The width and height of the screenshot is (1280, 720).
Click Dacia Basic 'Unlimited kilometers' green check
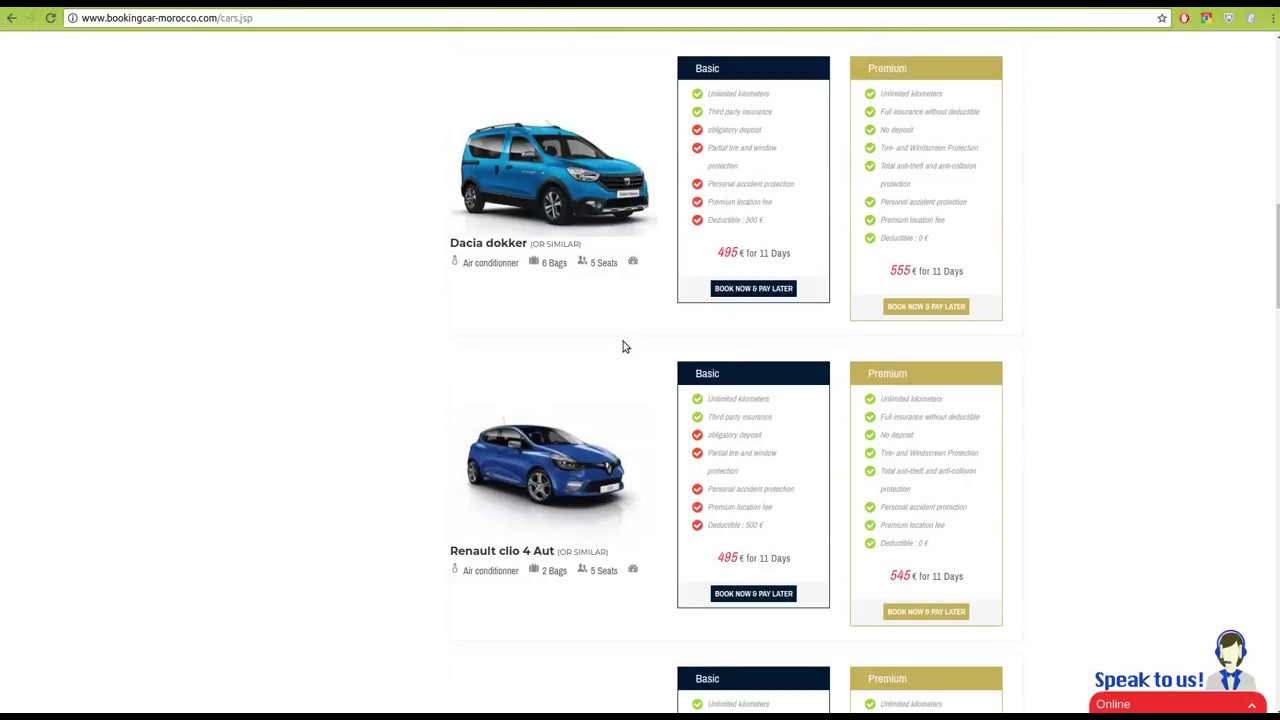coord(697,94)
